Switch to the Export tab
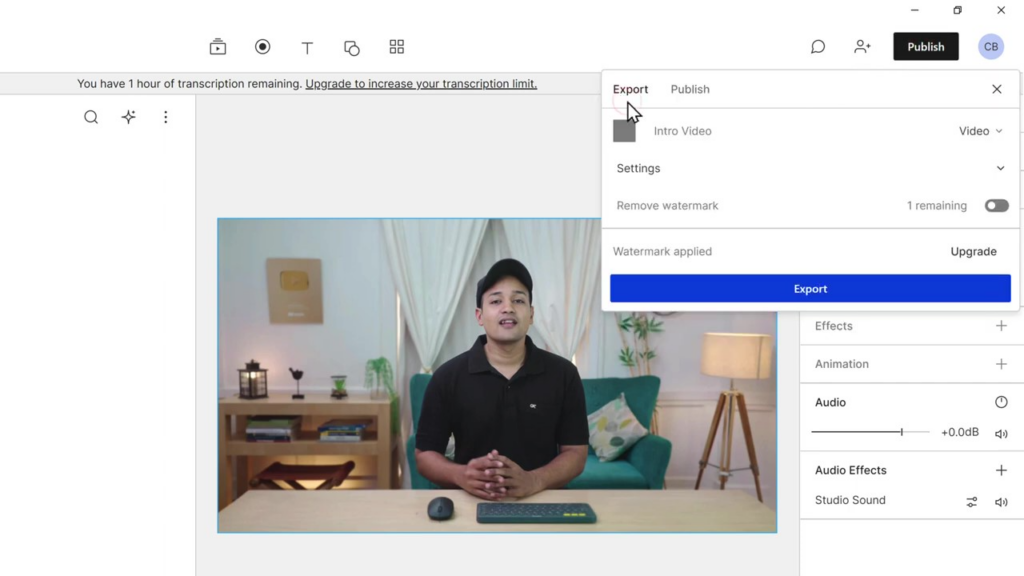The width and height of the screenshot is (1024, 576). tap(630, 89)
